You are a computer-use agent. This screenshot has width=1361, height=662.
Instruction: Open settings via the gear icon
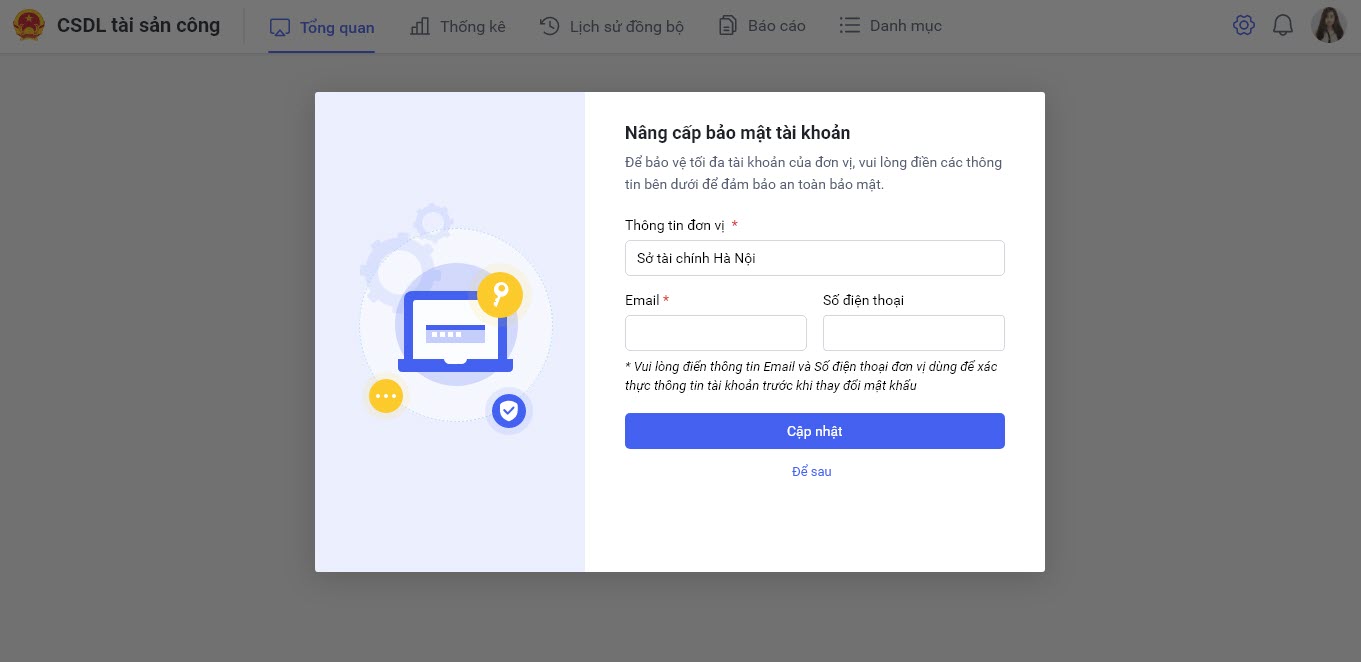[1244, 26]
